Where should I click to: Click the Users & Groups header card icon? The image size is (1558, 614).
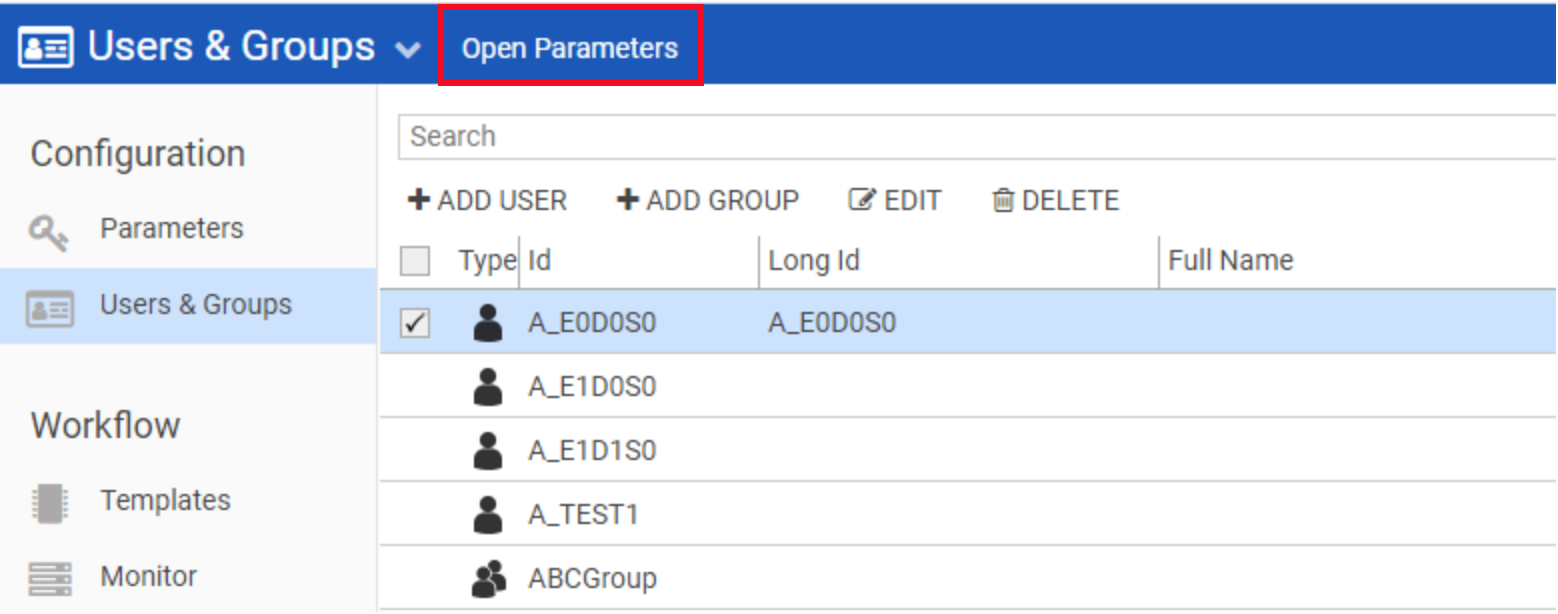click(45, 48)
